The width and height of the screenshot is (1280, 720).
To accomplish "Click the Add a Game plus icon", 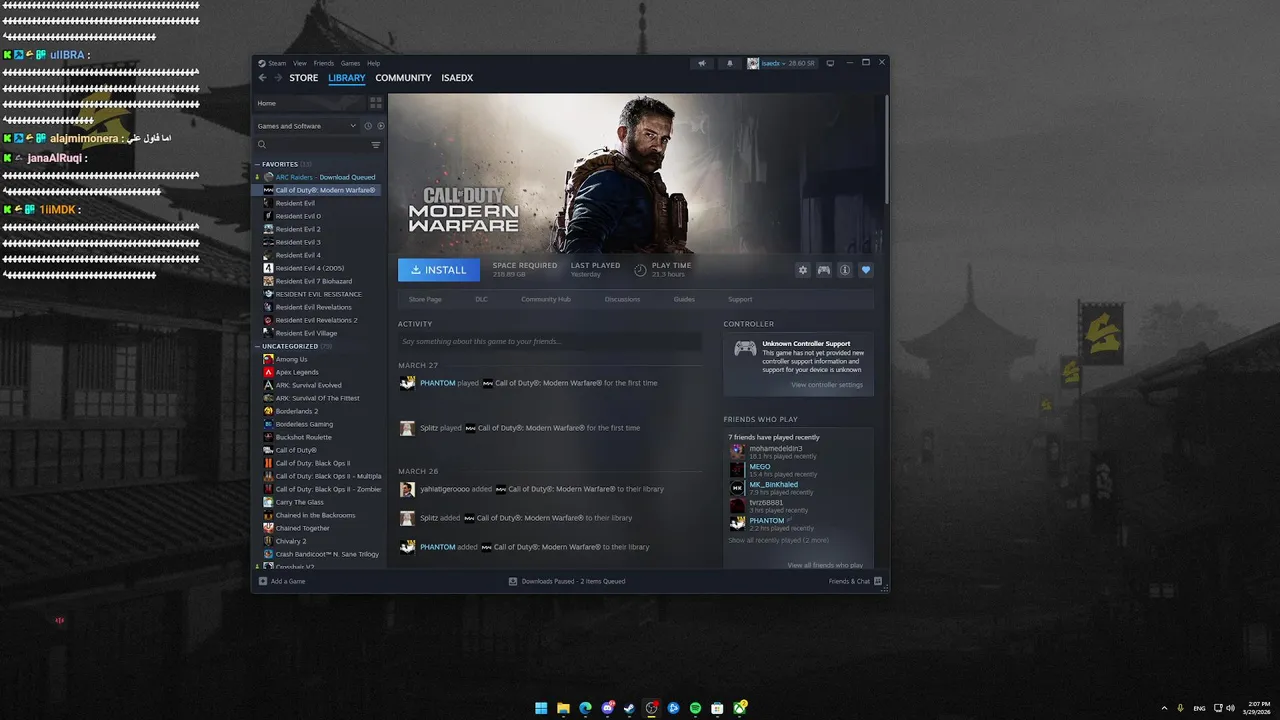I will click(x=263, y=581).
